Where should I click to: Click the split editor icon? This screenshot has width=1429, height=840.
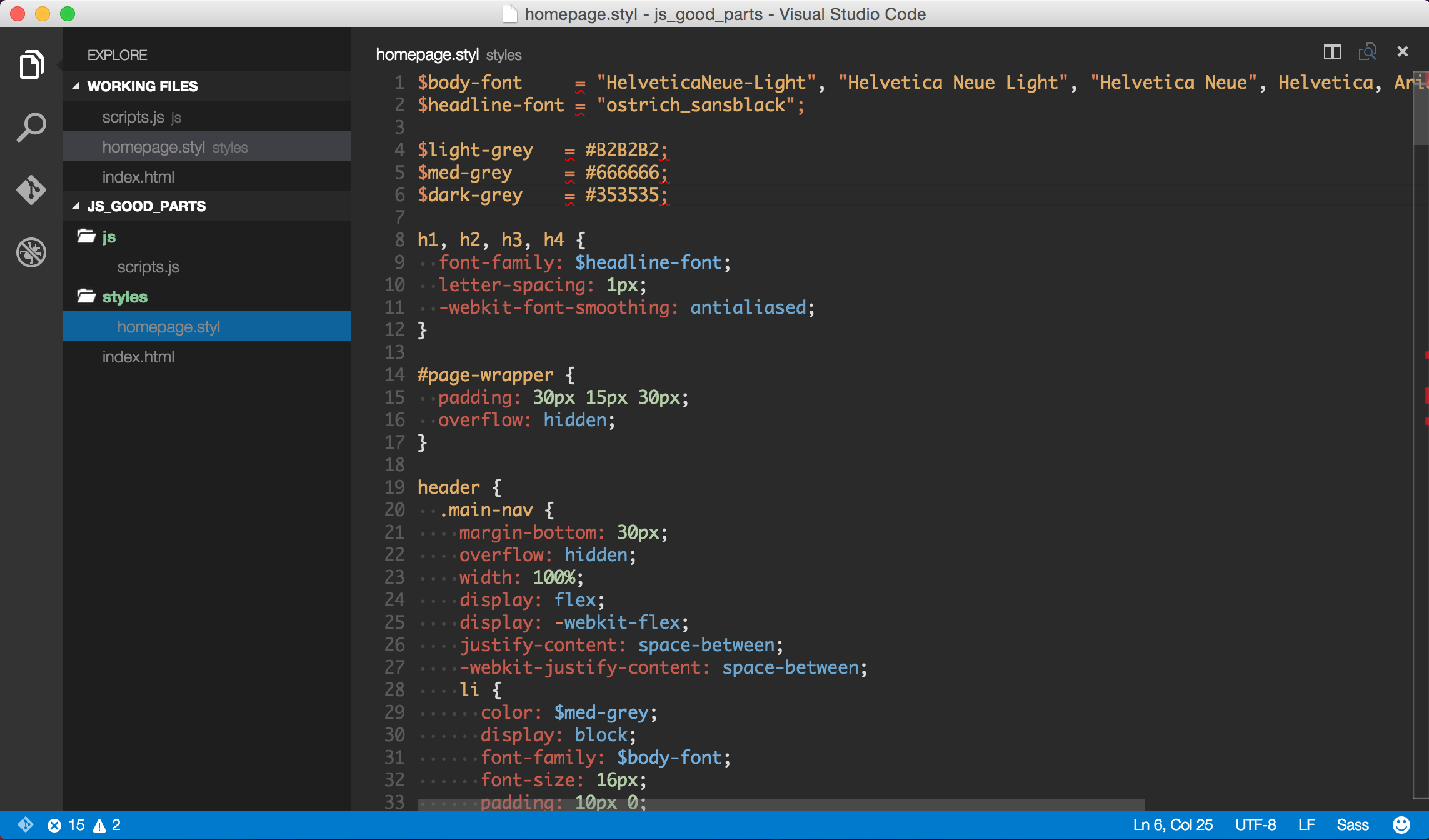[1332, 52]
